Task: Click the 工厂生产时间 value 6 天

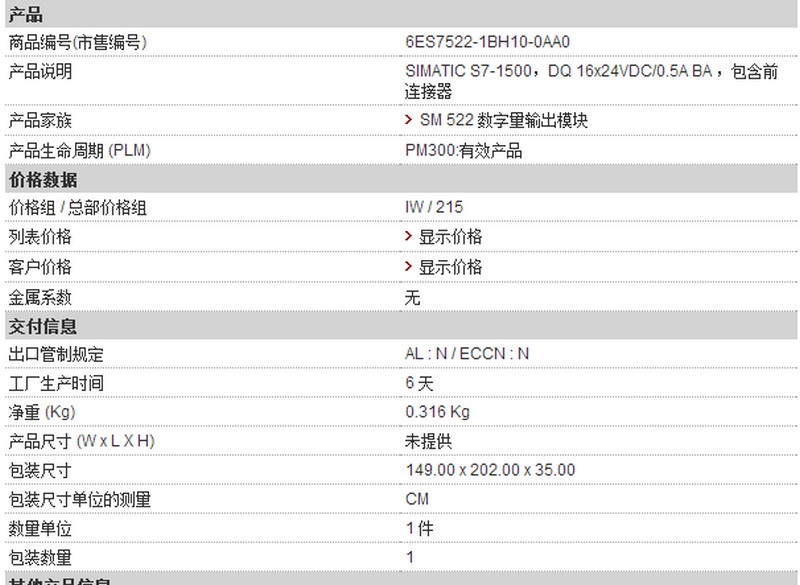Action: [x=419, y=383]
